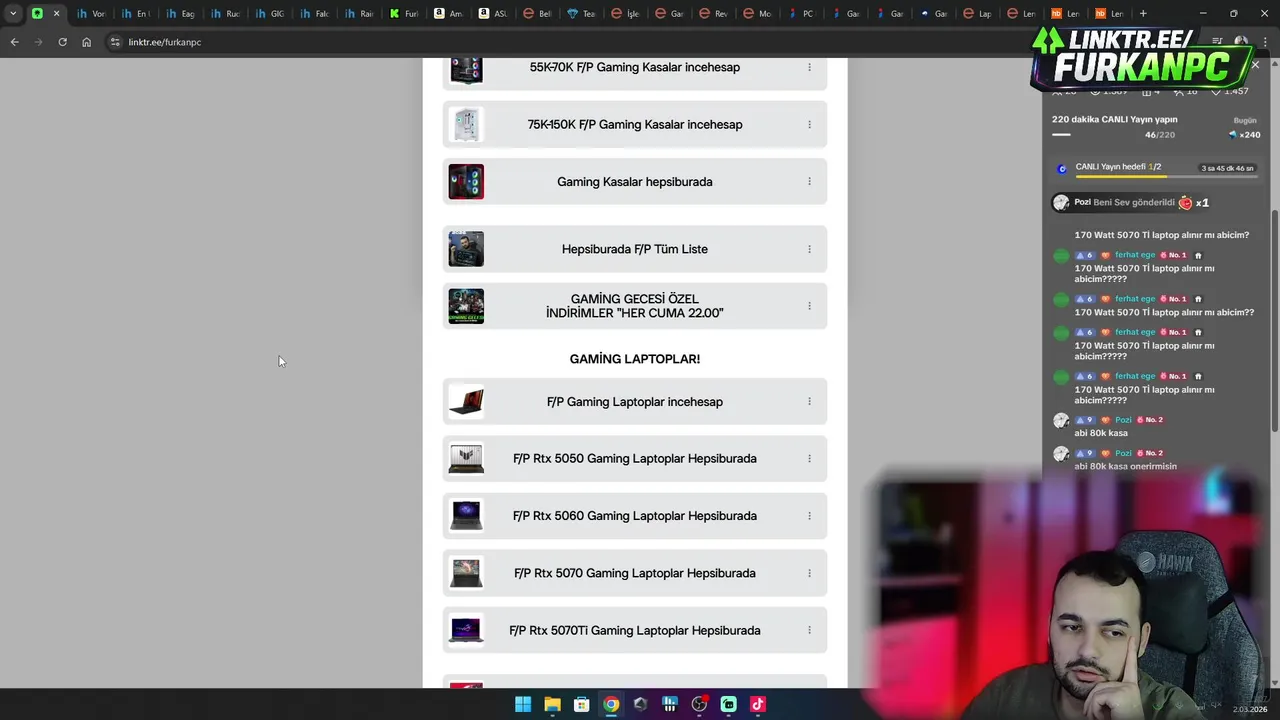Open F/P Gaming Laptoplar incehesap link
Viewport: 1280px width, 720px height.
(635, 402)
